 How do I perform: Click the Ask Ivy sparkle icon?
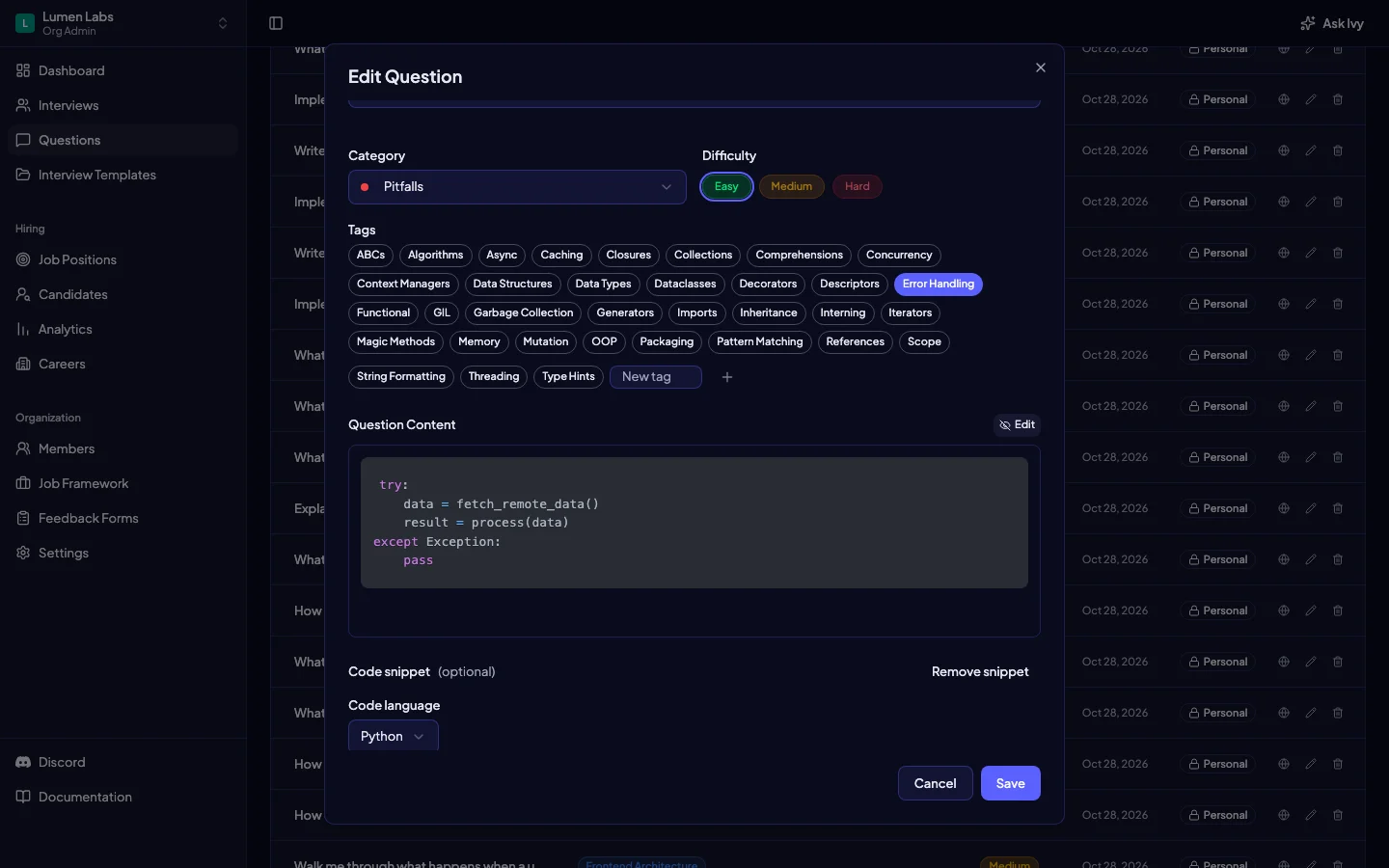[1308, 23]
